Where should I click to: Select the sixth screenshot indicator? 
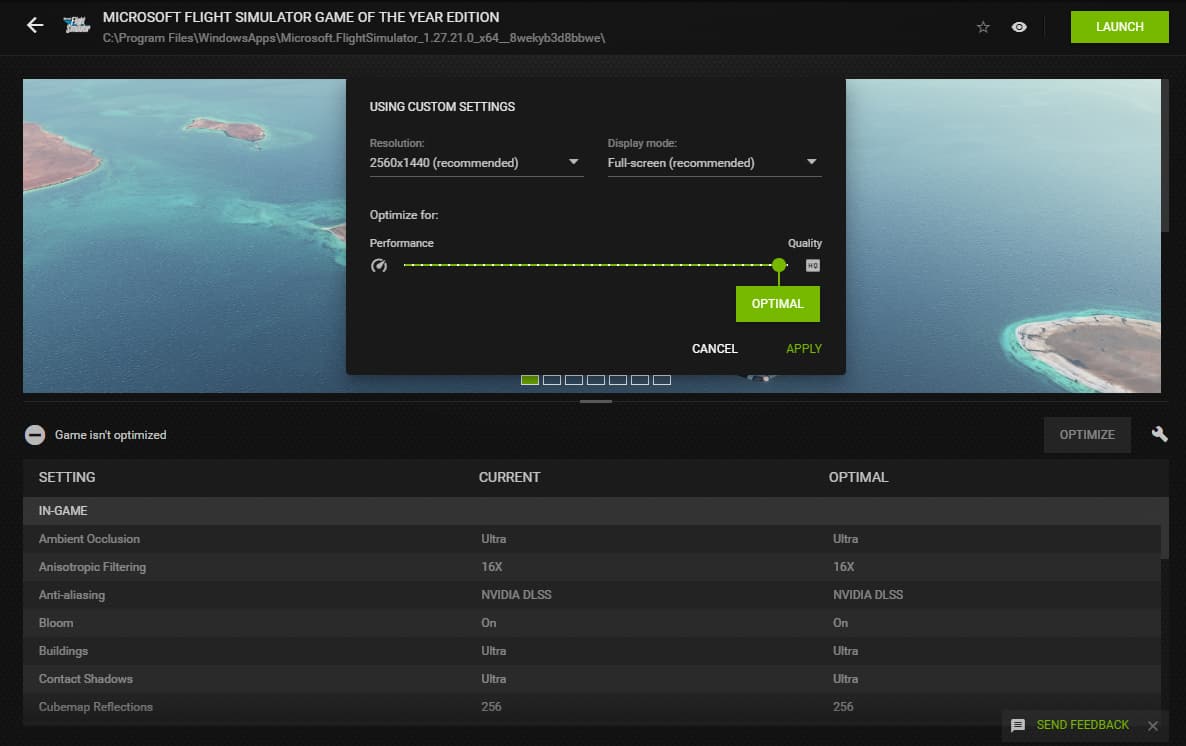click(x=640, y=380)
